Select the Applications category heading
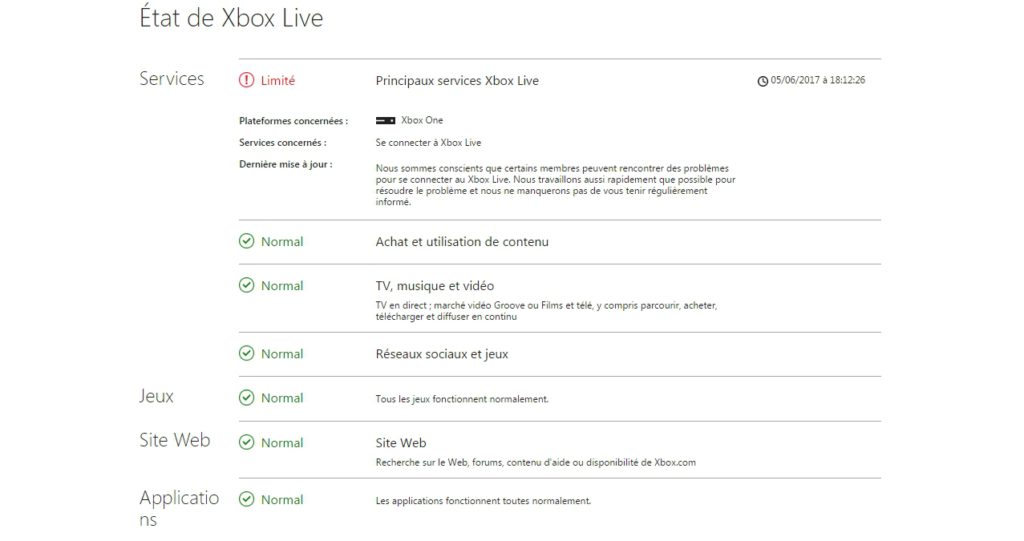Viewport: 1024px width, 541px height. (x=179, y=508)
